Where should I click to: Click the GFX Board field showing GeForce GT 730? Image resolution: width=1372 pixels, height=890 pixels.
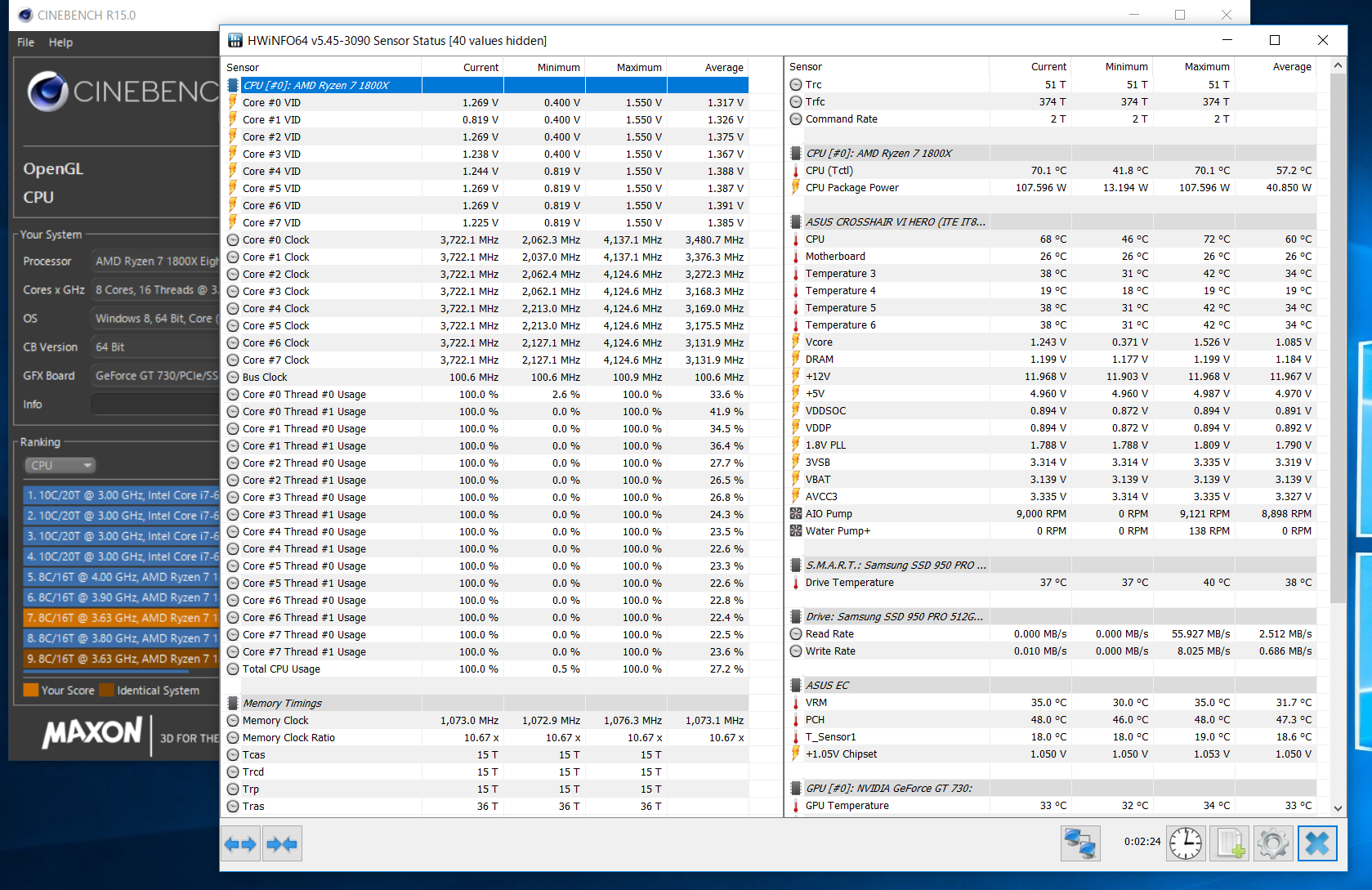(154, 375)
